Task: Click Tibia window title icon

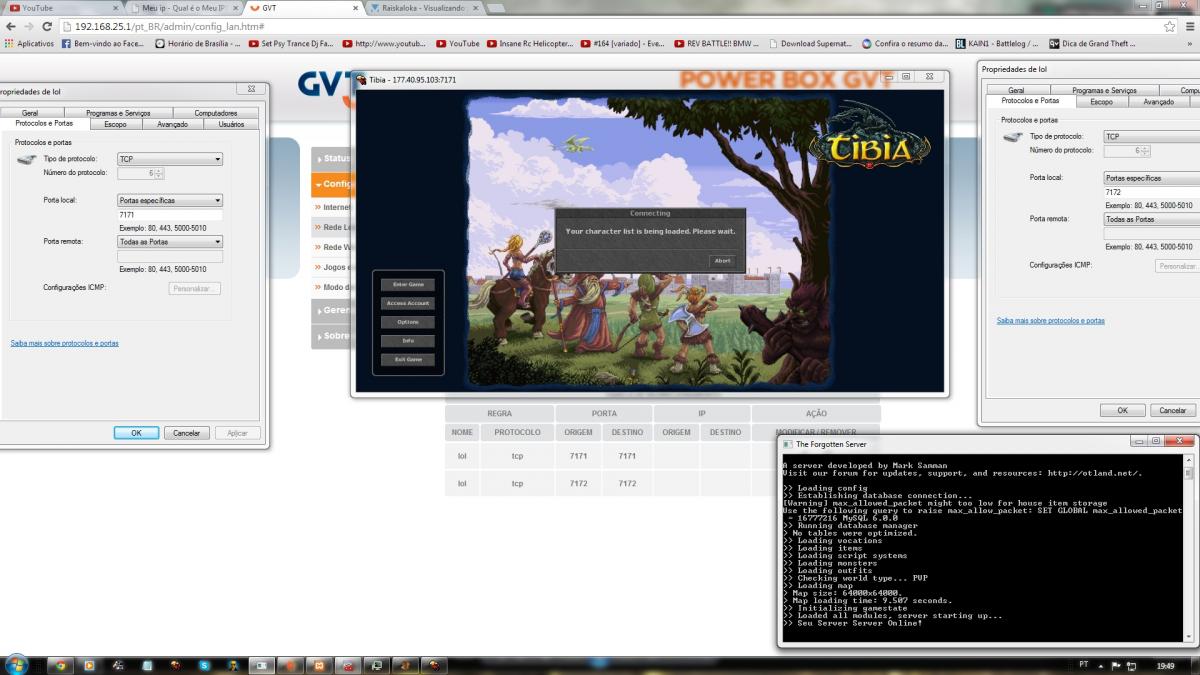Action: [x=361, y=79]
